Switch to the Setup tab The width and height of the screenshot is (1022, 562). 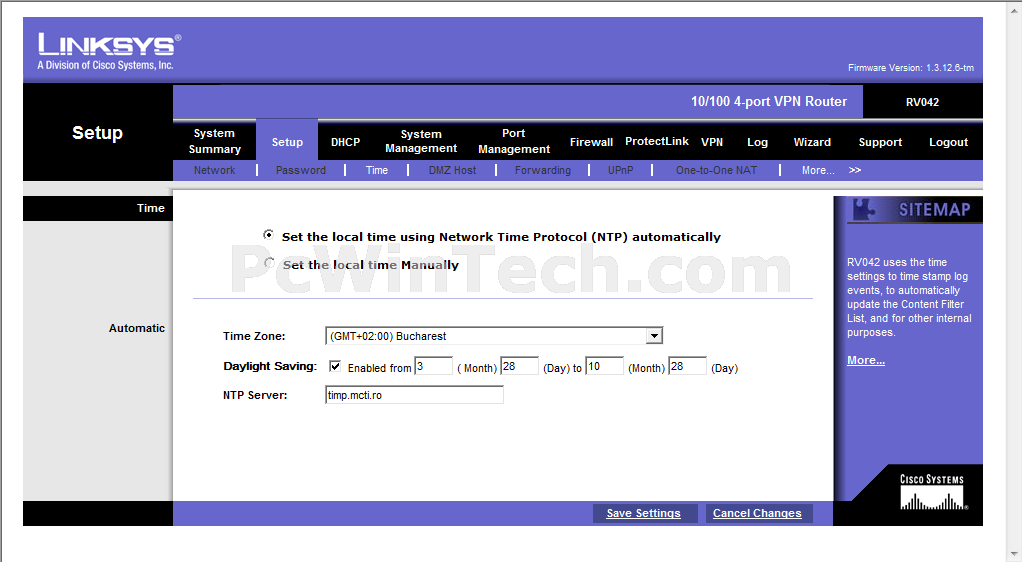coord(287,142)
